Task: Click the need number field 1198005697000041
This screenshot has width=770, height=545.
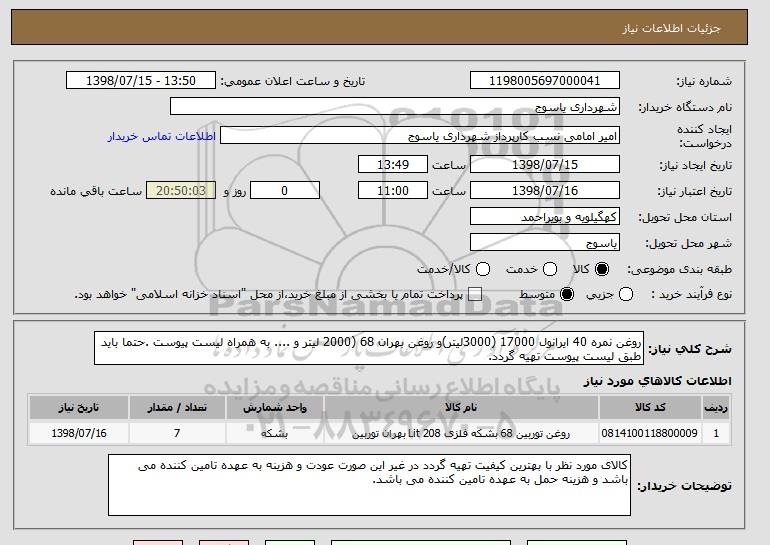Action: pos(545,81)
